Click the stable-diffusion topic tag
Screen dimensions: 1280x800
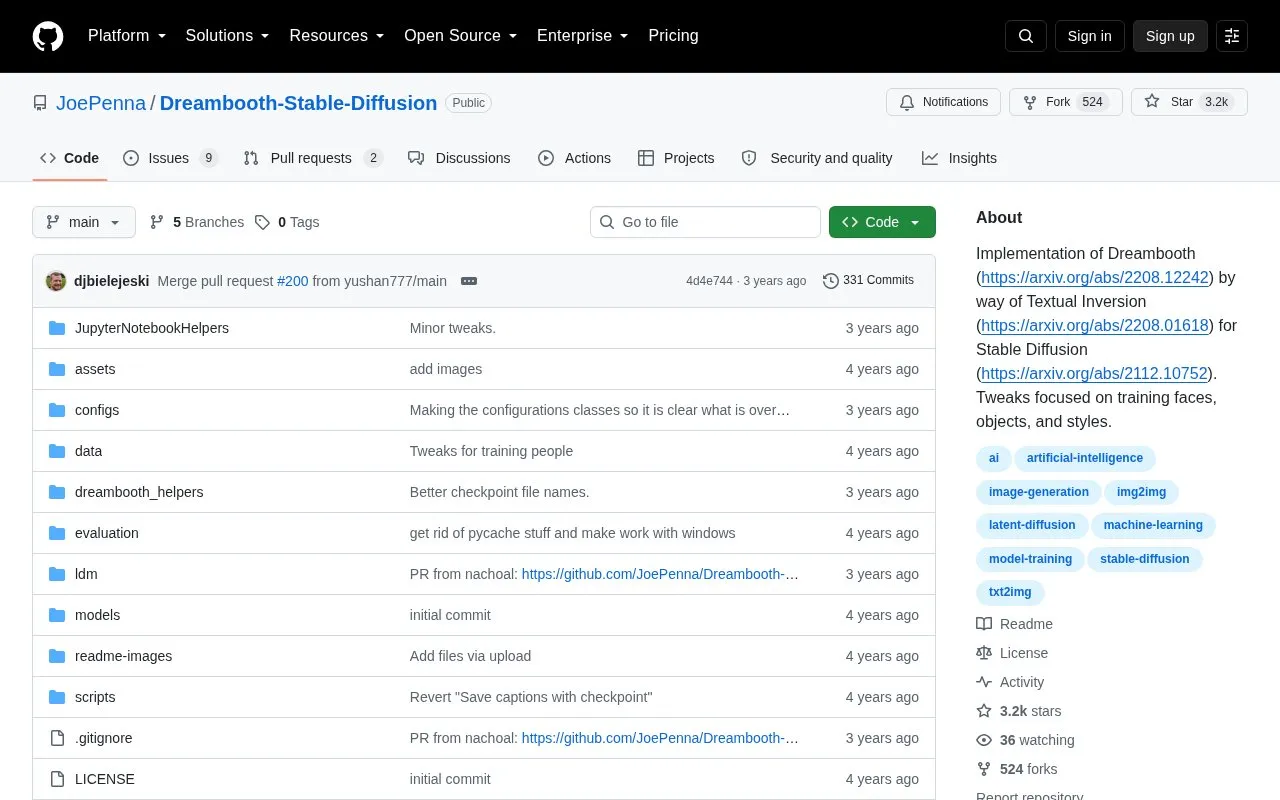[x=1145, y=559]
